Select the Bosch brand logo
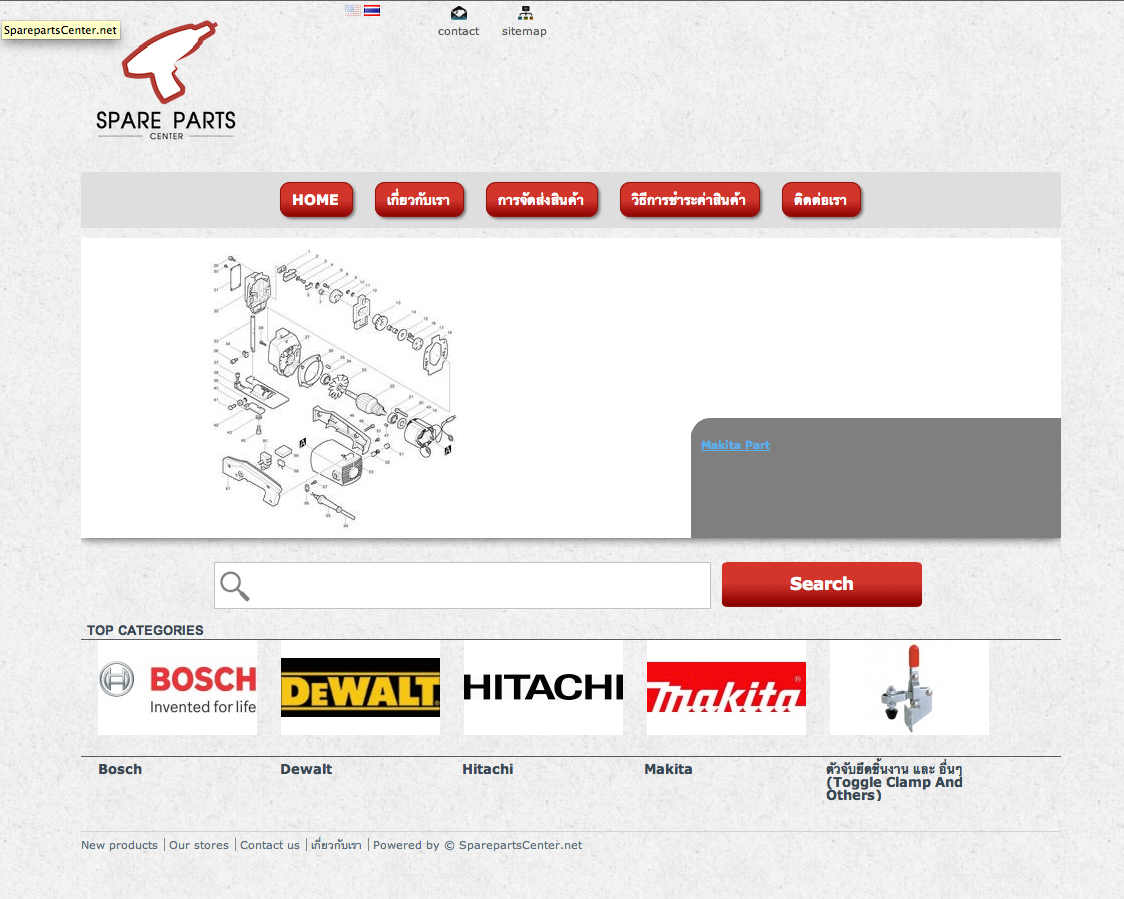This screenshot has height=899, width=1124. click(177, 688)
